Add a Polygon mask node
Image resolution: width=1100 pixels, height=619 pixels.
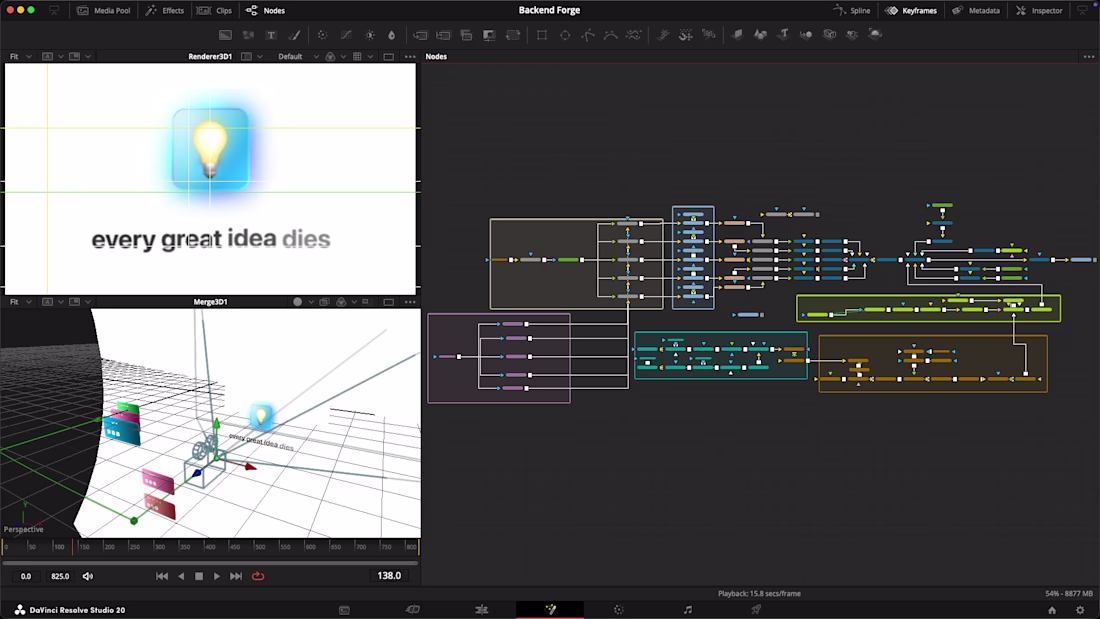point(588,34)
